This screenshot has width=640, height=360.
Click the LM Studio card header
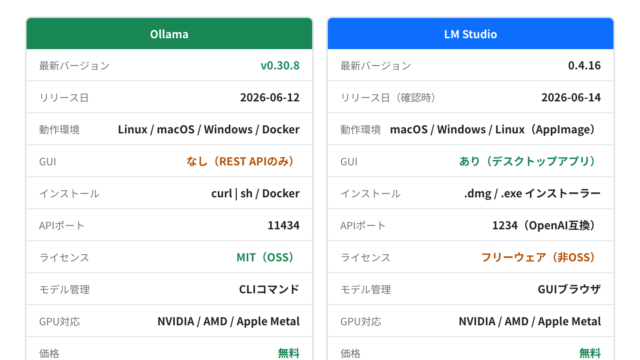click(x=471, y=33)
